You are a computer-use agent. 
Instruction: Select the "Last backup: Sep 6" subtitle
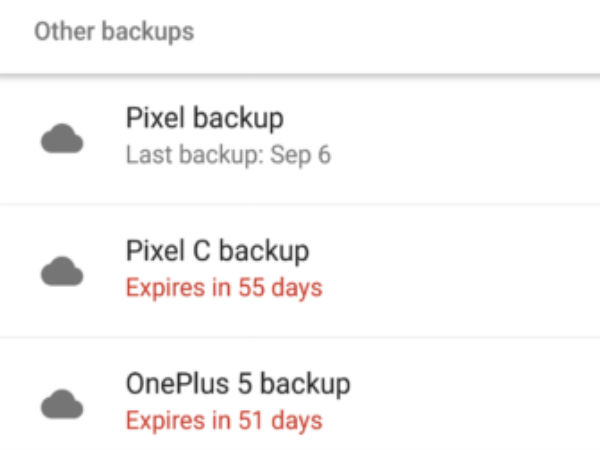tap(228, 155)
